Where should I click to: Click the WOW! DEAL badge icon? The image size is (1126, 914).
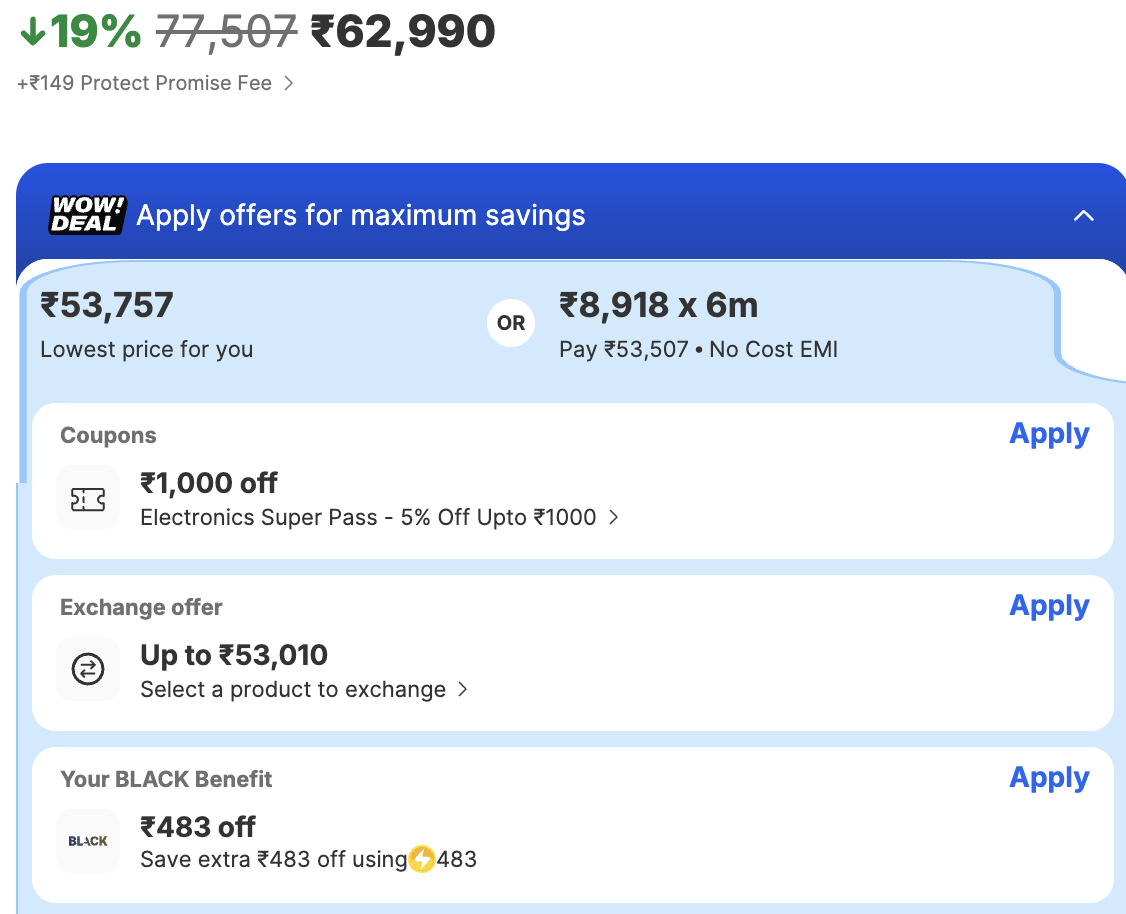coord(87,215)
